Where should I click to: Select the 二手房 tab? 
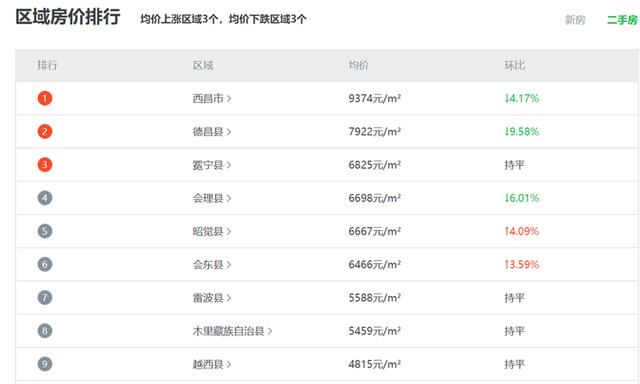click(x=622, y=20)
